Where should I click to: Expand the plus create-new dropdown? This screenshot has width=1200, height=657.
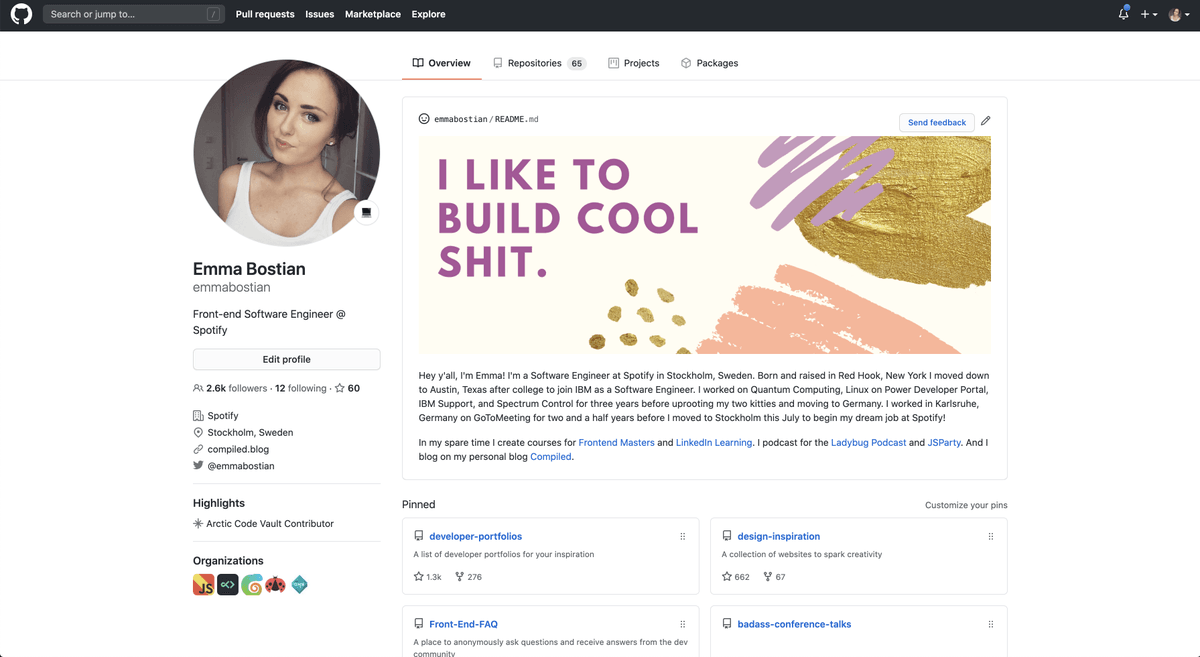point(1148,14)
